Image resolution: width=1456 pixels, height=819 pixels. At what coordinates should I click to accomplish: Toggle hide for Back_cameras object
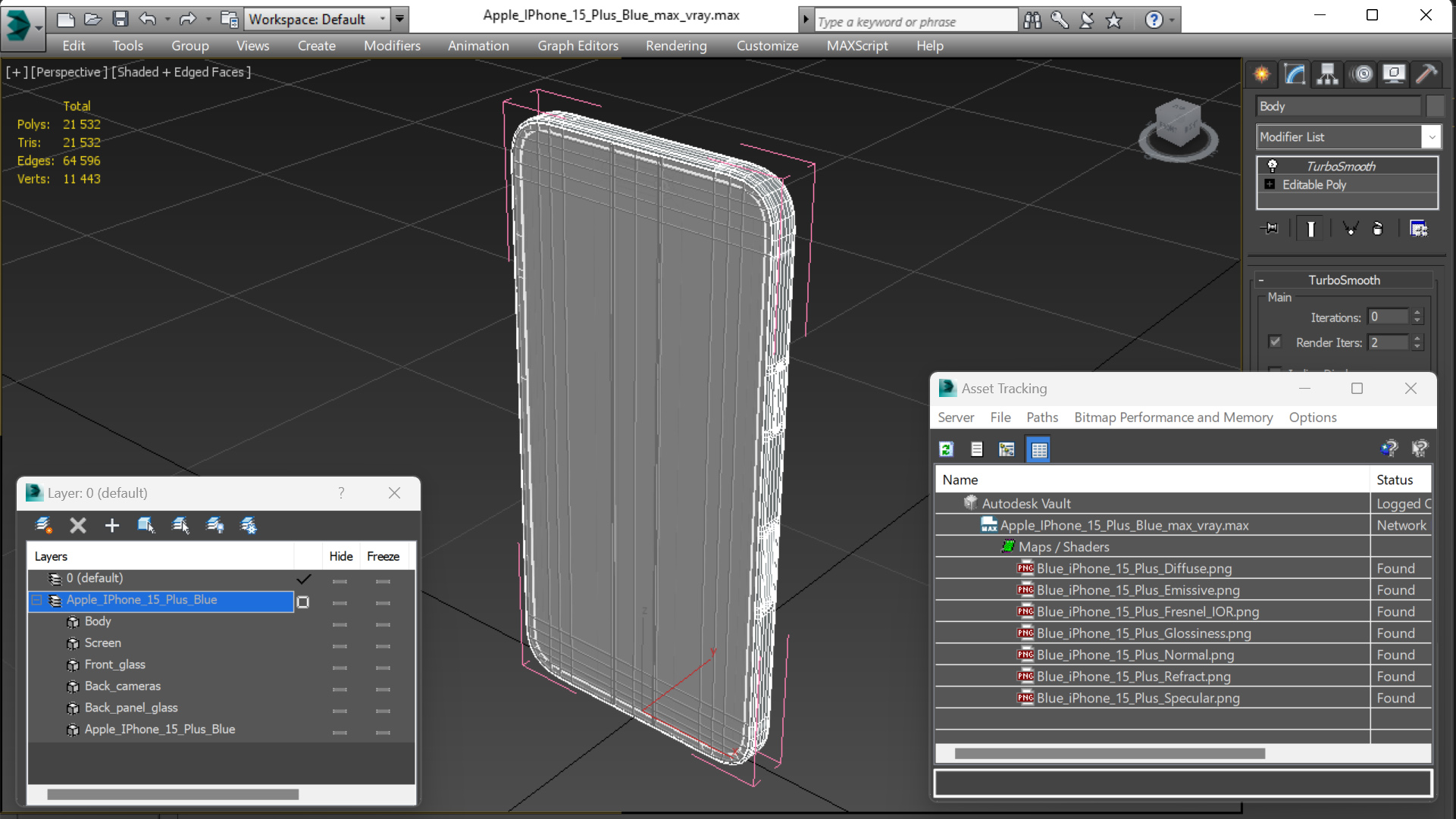[340, 689]
